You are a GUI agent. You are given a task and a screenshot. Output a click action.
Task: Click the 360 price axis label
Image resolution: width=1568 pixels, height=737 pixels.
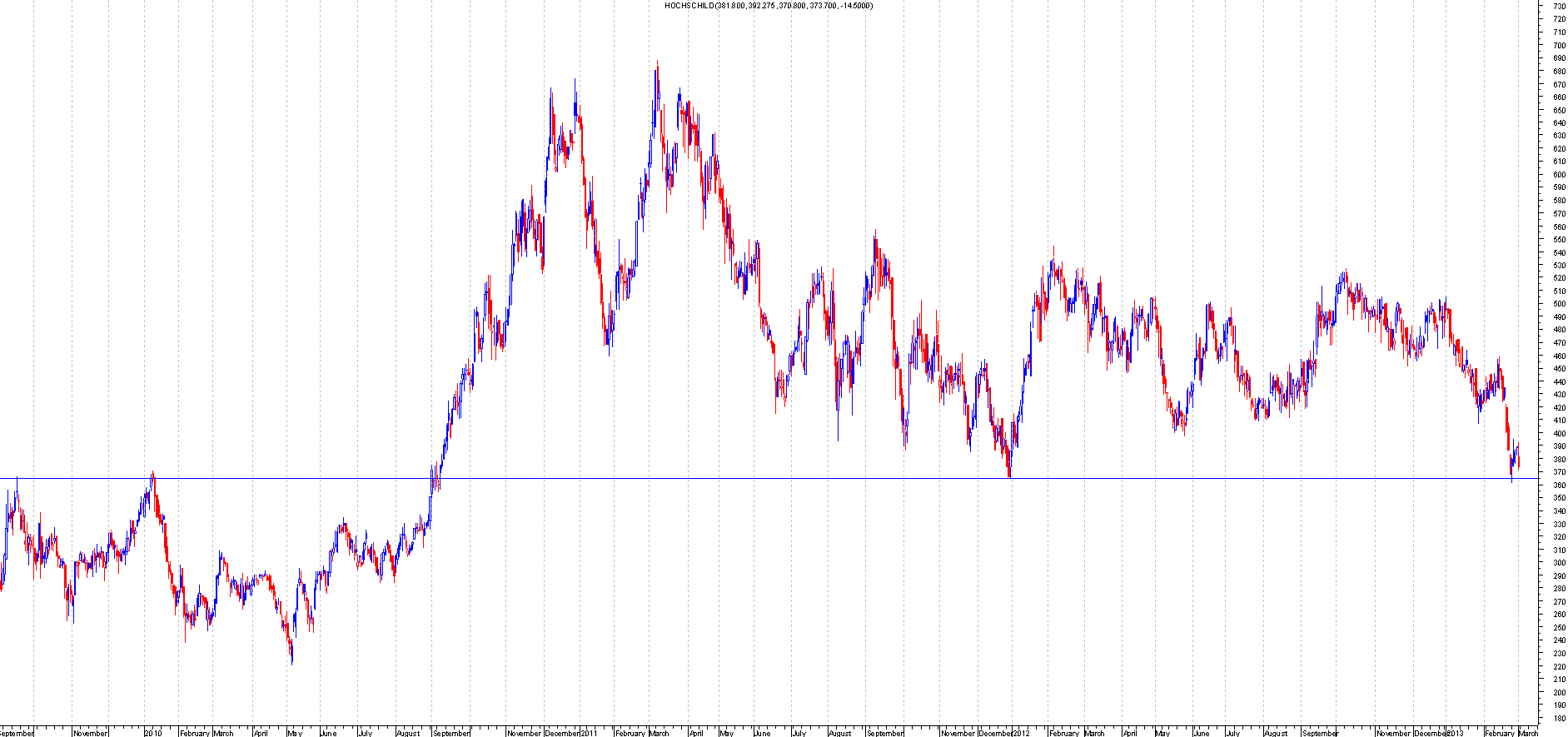[x=1558, y=485]
